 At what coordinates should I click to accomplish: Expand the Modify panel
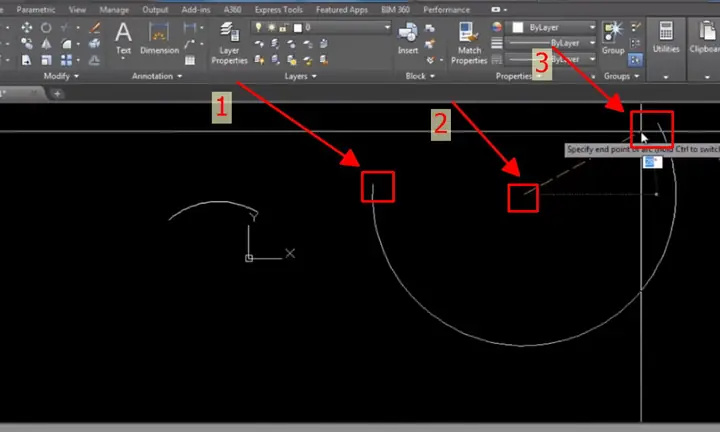tap(61, 76)
